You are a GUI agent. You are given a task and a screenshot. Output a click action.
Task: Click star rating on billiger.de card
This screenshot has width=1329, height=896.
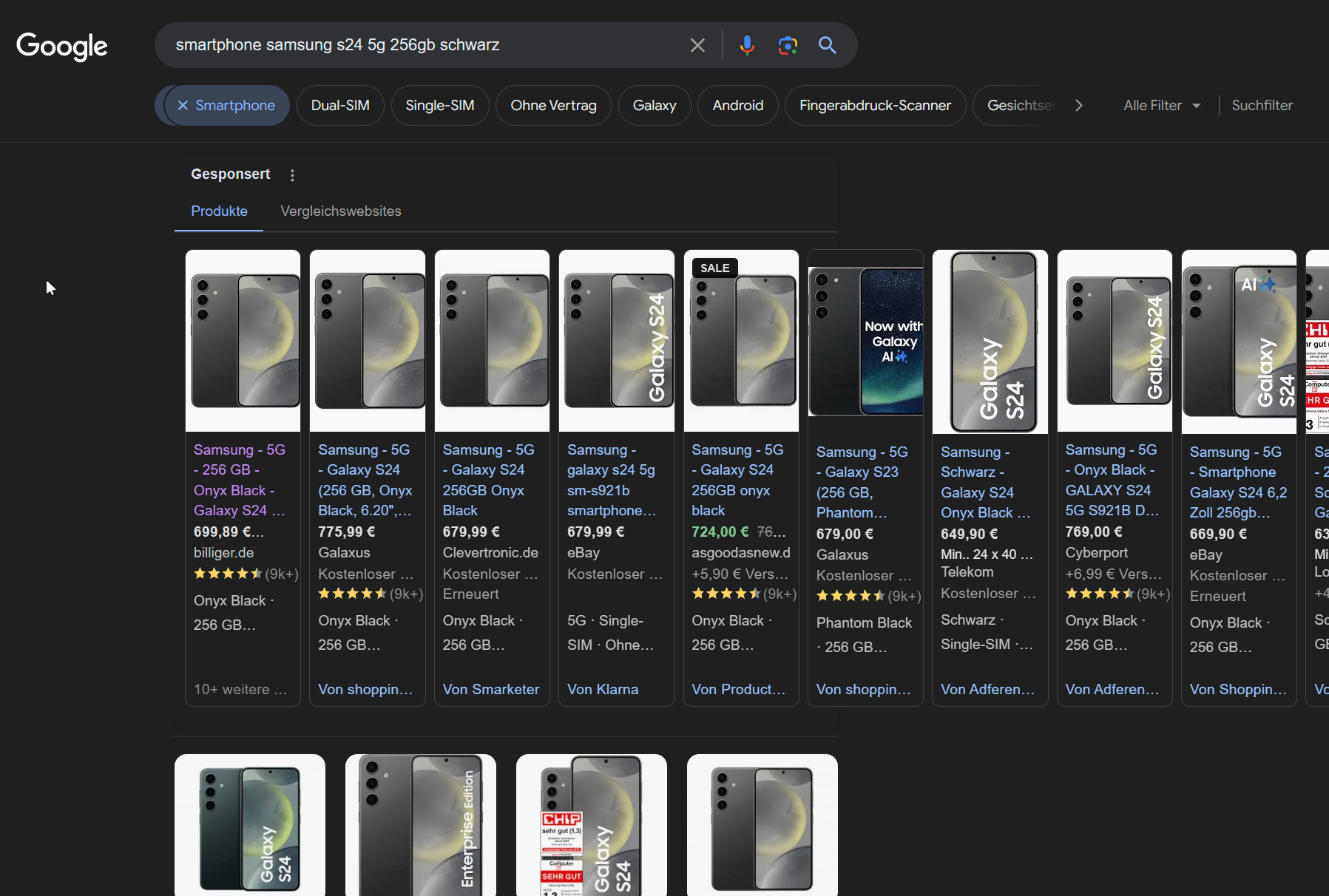(x=228, y=574)
